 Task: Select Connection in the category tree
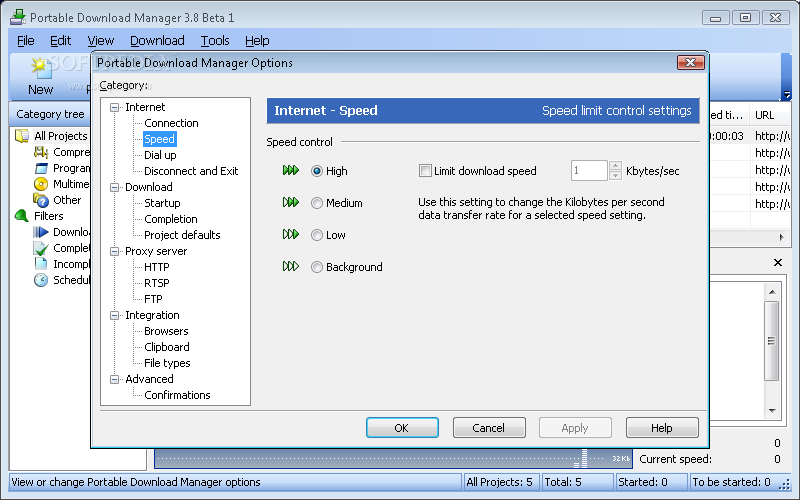click(x=171, y=123)
